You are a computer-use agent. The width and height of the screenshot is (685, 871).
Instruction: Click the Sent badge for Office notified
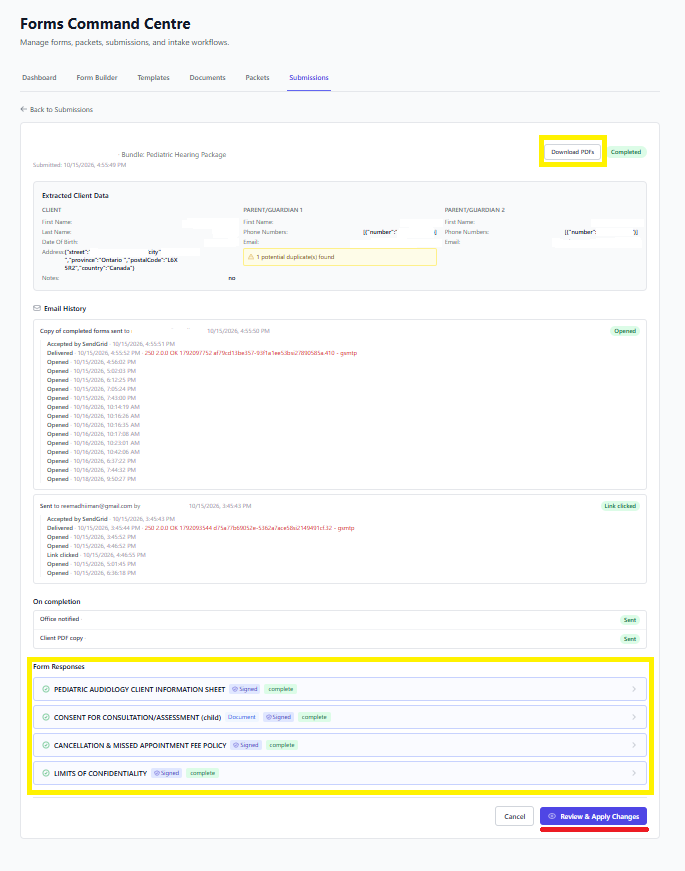point(629,620)
